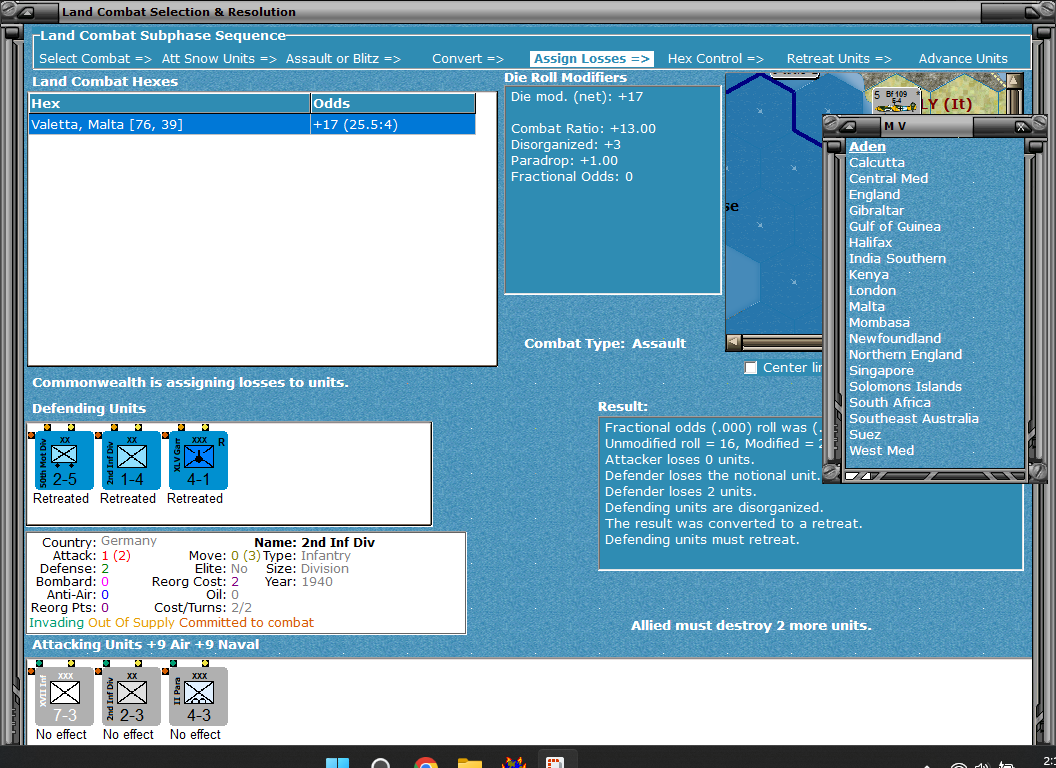Select Singapore in the M V list
Viewport: 1056px width, 768px height.
(x=881, y=371)
